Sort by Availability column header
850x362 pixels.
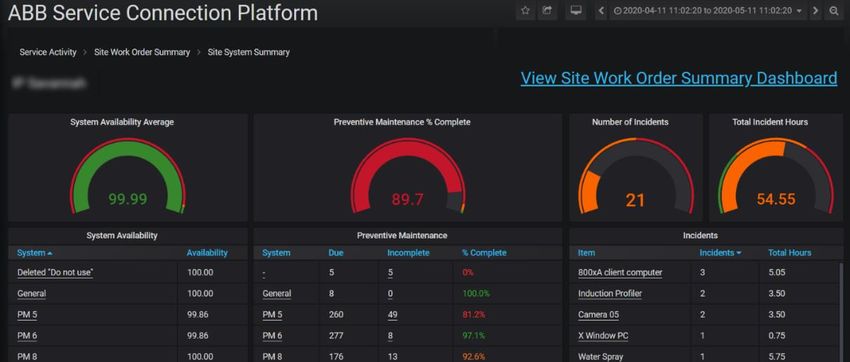pyautogui.click(x=207, y=253)
